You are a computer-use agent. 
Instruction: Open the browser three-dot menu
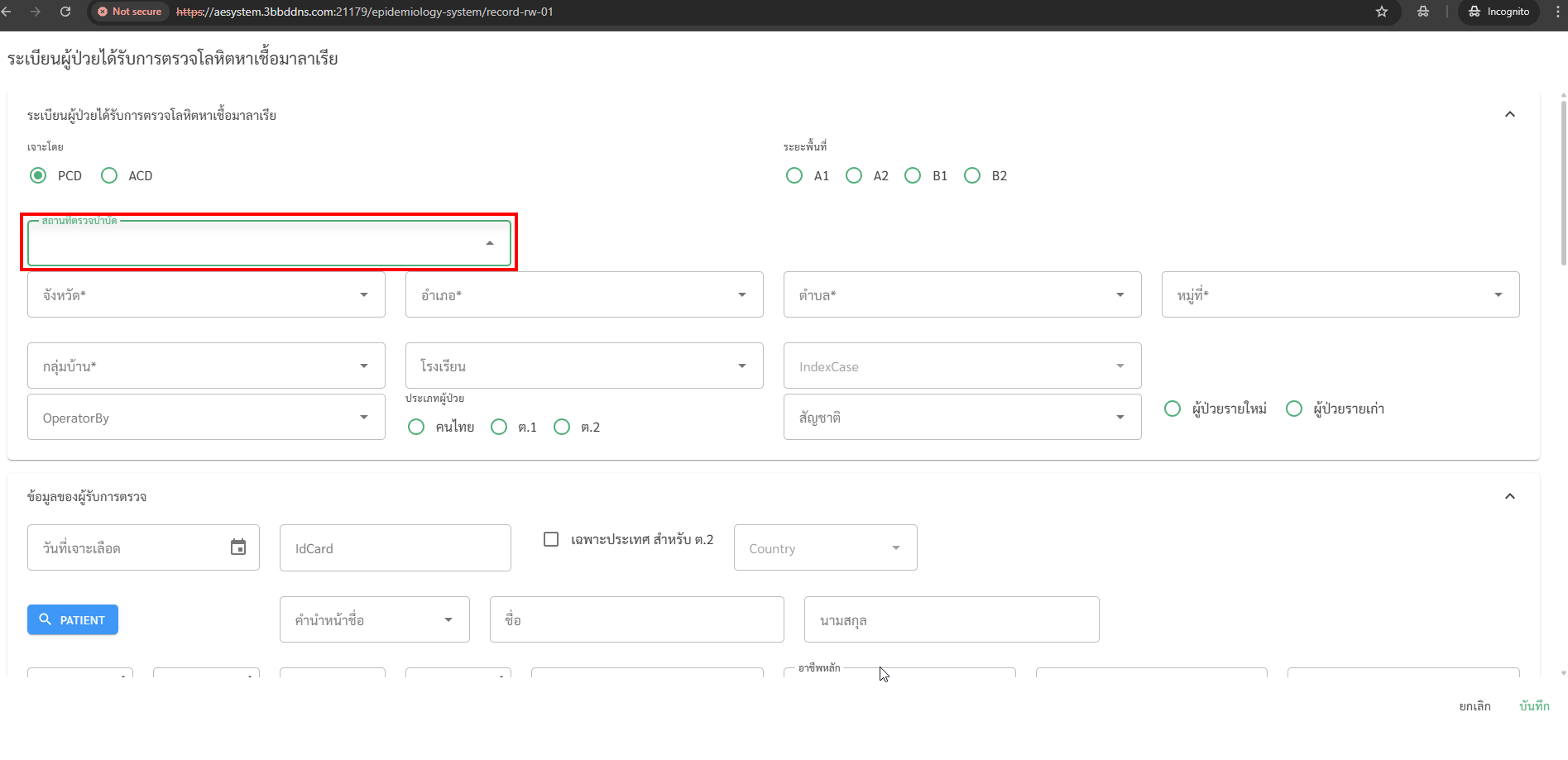tap(1558, 12)
